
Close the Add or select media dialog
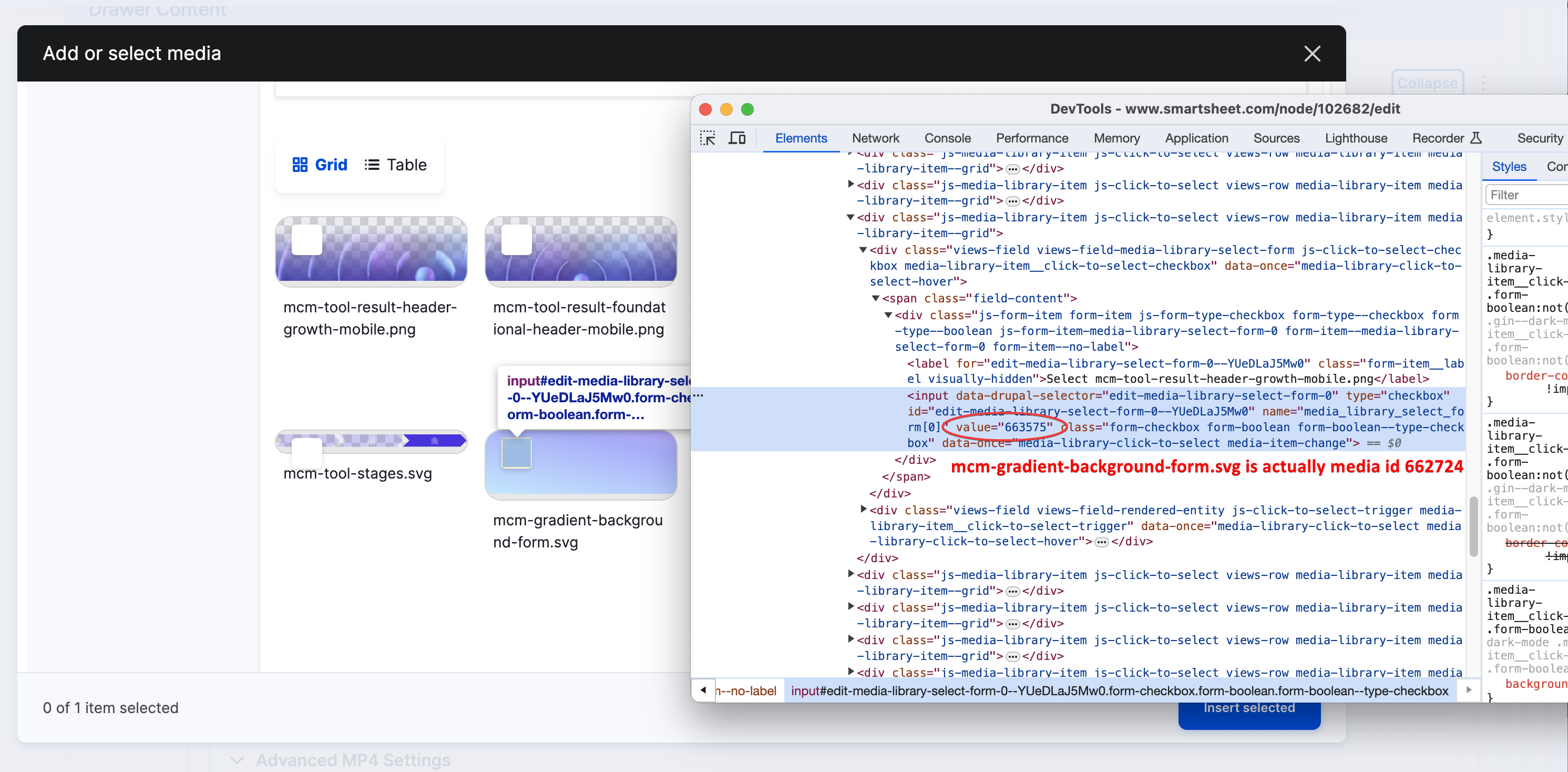[x=1311, y=54]
